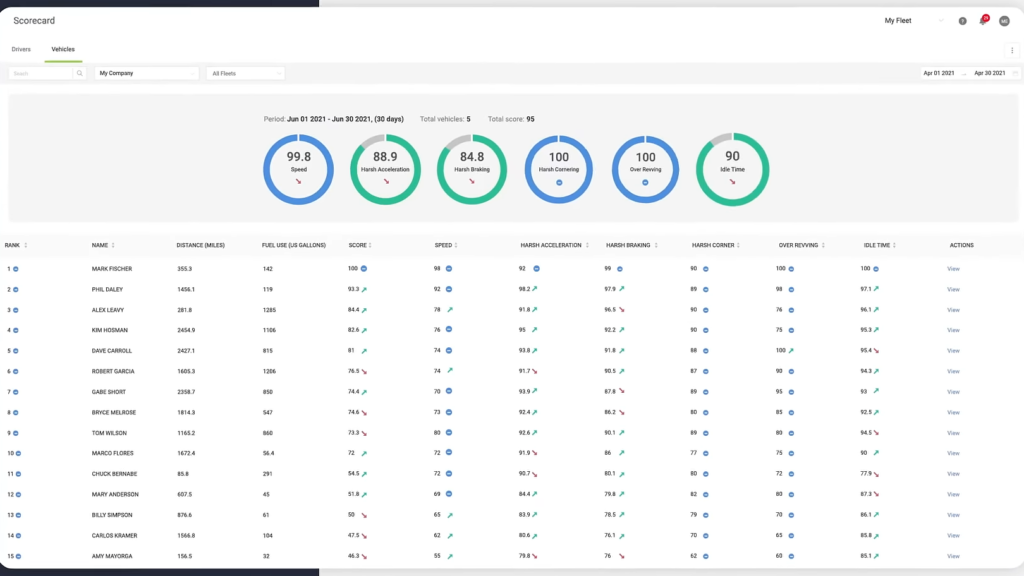Click the search magnifier icon
Image resolution: width=1024 pixels, height=576 pixels.
80,73
